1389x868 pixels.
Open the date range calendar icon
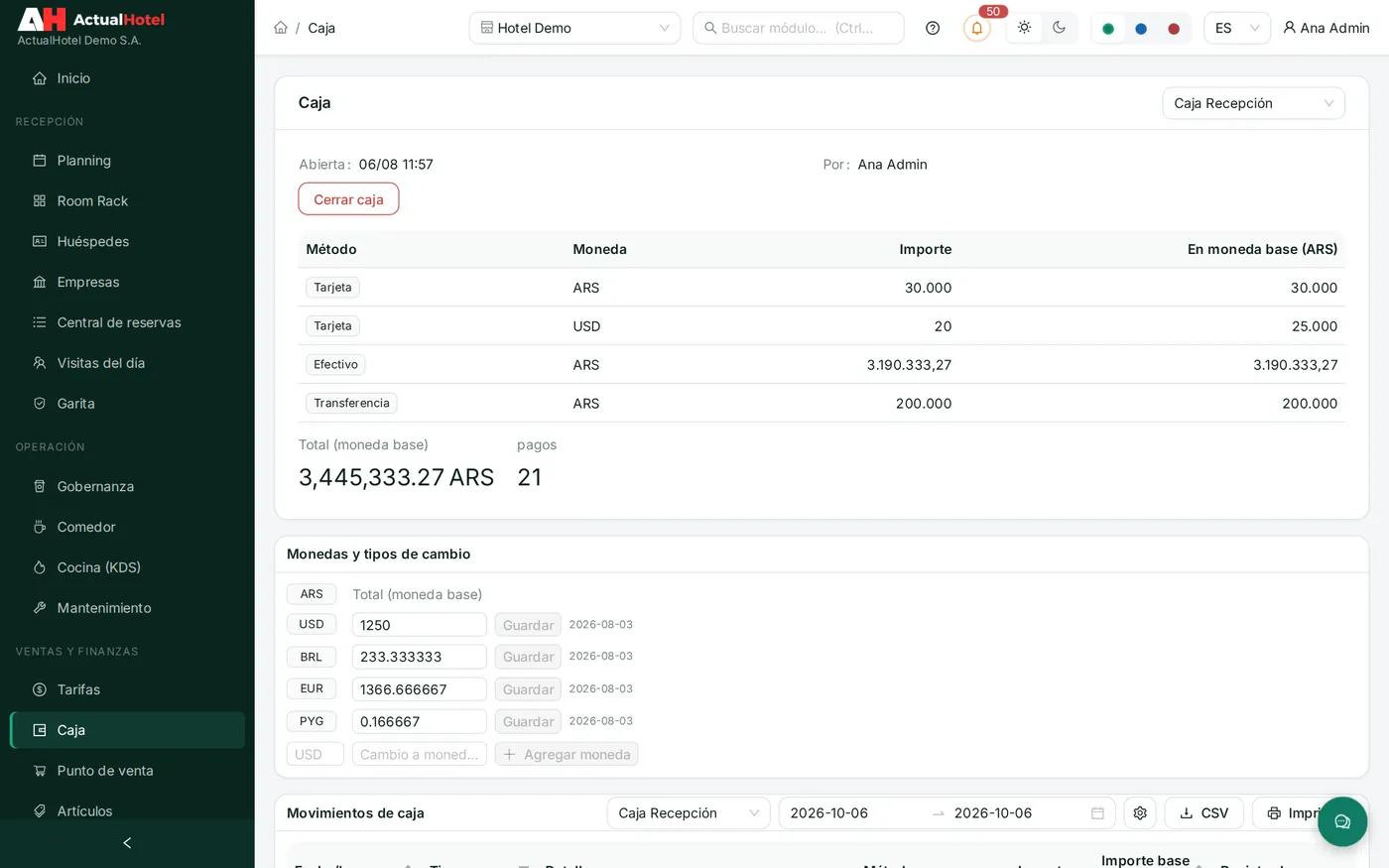[x=1097, y=813]
